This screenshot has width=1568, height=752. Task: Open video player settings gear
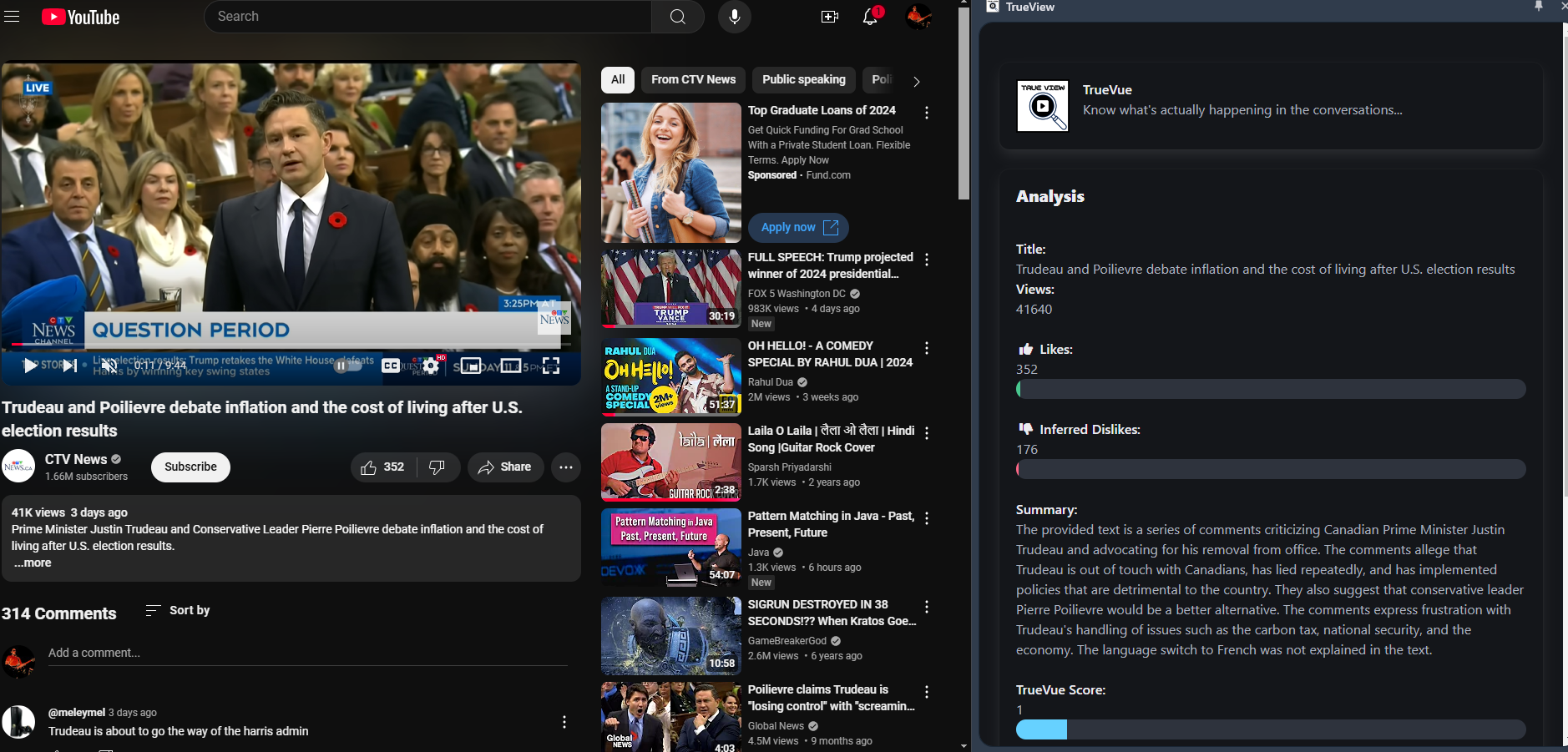(x=432, y=366)
